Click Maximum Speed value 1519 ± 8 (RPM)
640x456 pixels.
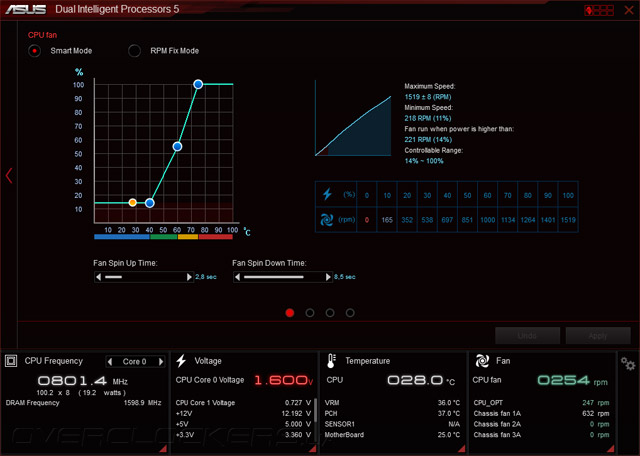click(428, 97)
